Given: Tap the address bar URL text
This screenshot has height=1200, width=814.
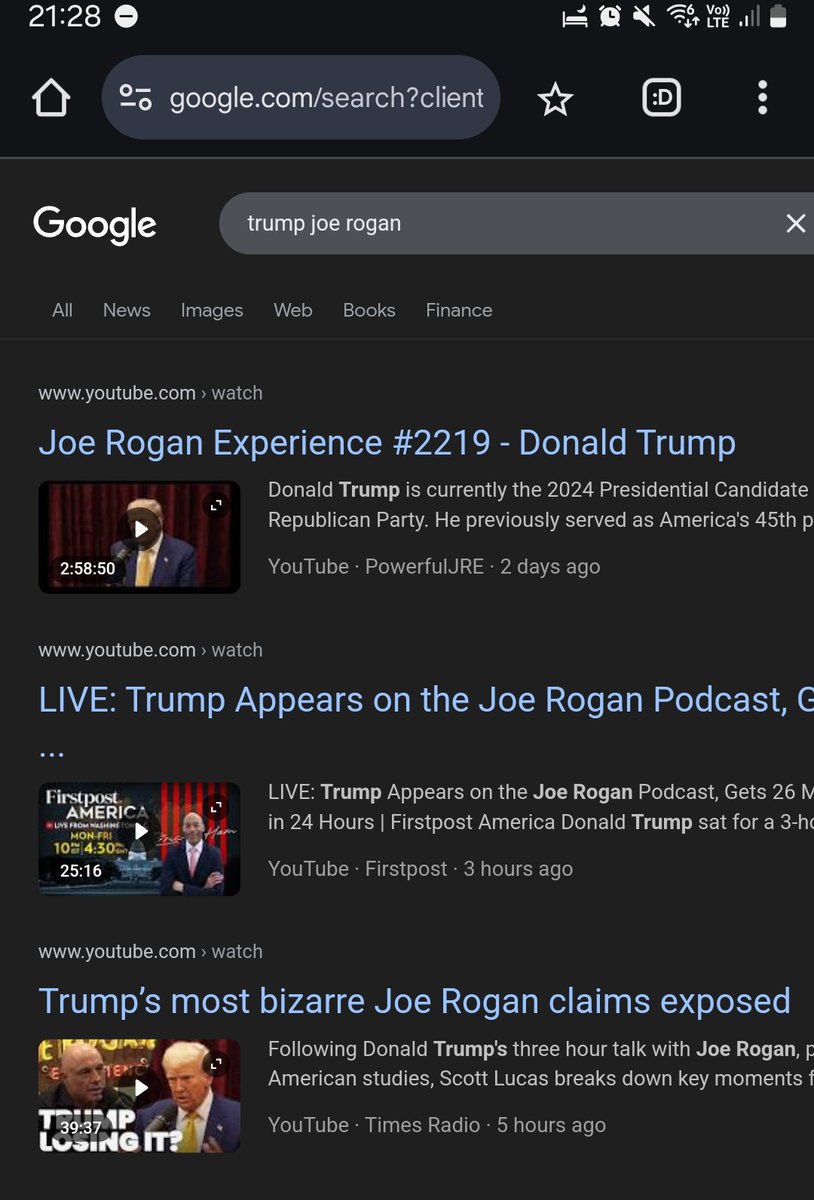Looking at the screenshot, I should coord(327,98).
